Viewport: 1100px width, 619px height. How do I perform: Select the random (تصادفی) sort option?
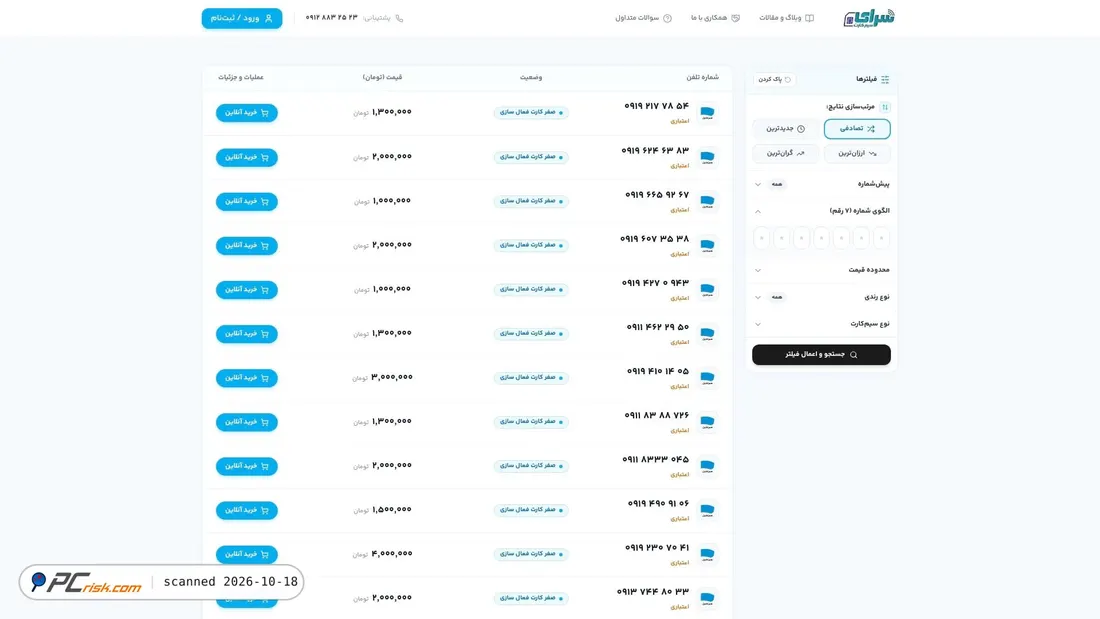point(857,128)
